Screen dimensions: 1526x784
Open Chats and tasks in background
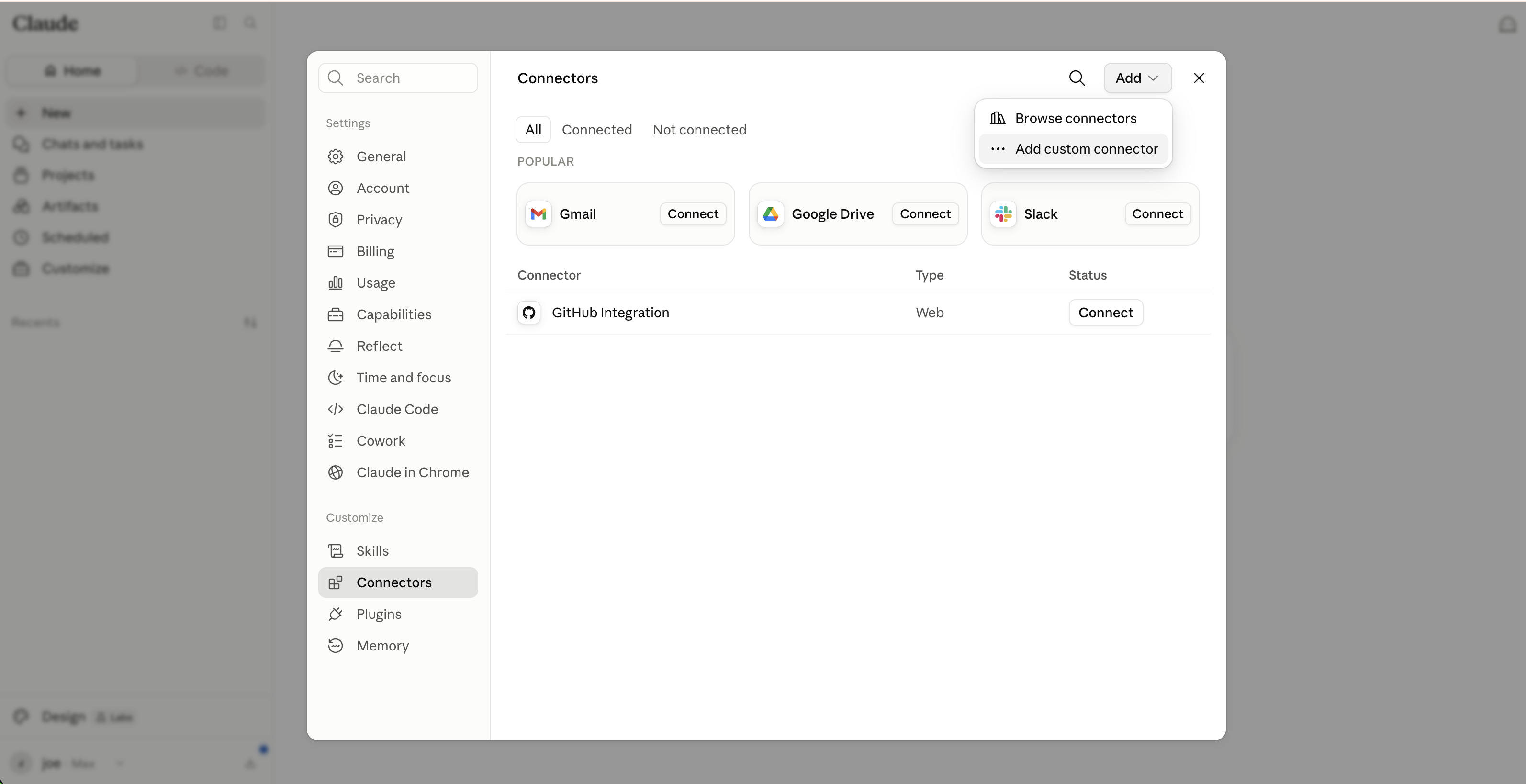click(x=135, y=144)
